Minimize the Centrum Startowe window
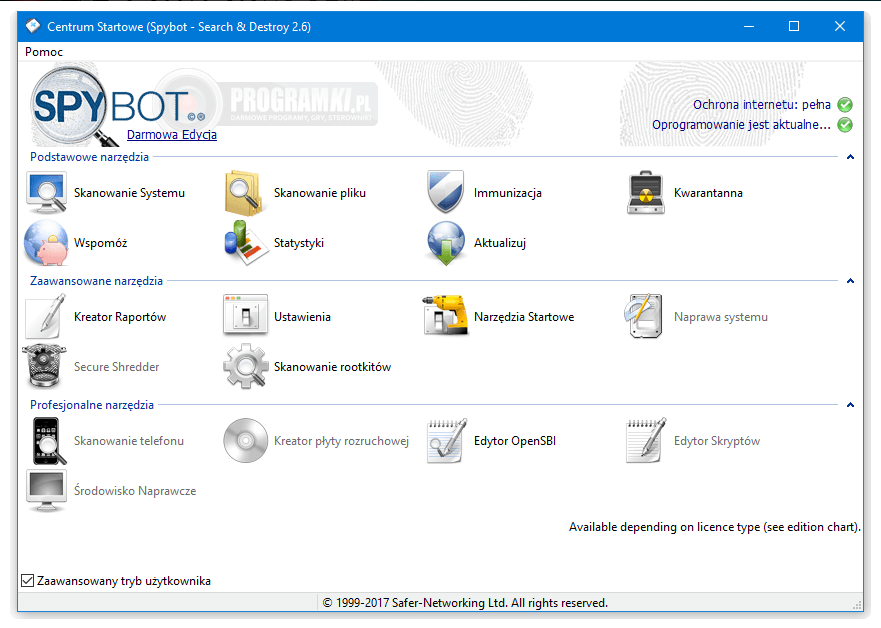Viewport: 881px width, 628px height. pos(748,26)
